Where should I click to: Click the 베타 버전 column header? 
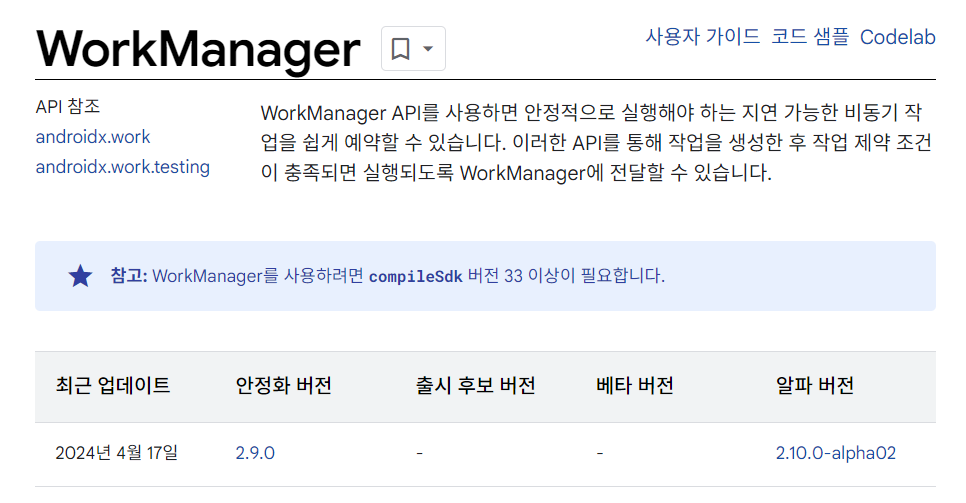pos(635,386)
